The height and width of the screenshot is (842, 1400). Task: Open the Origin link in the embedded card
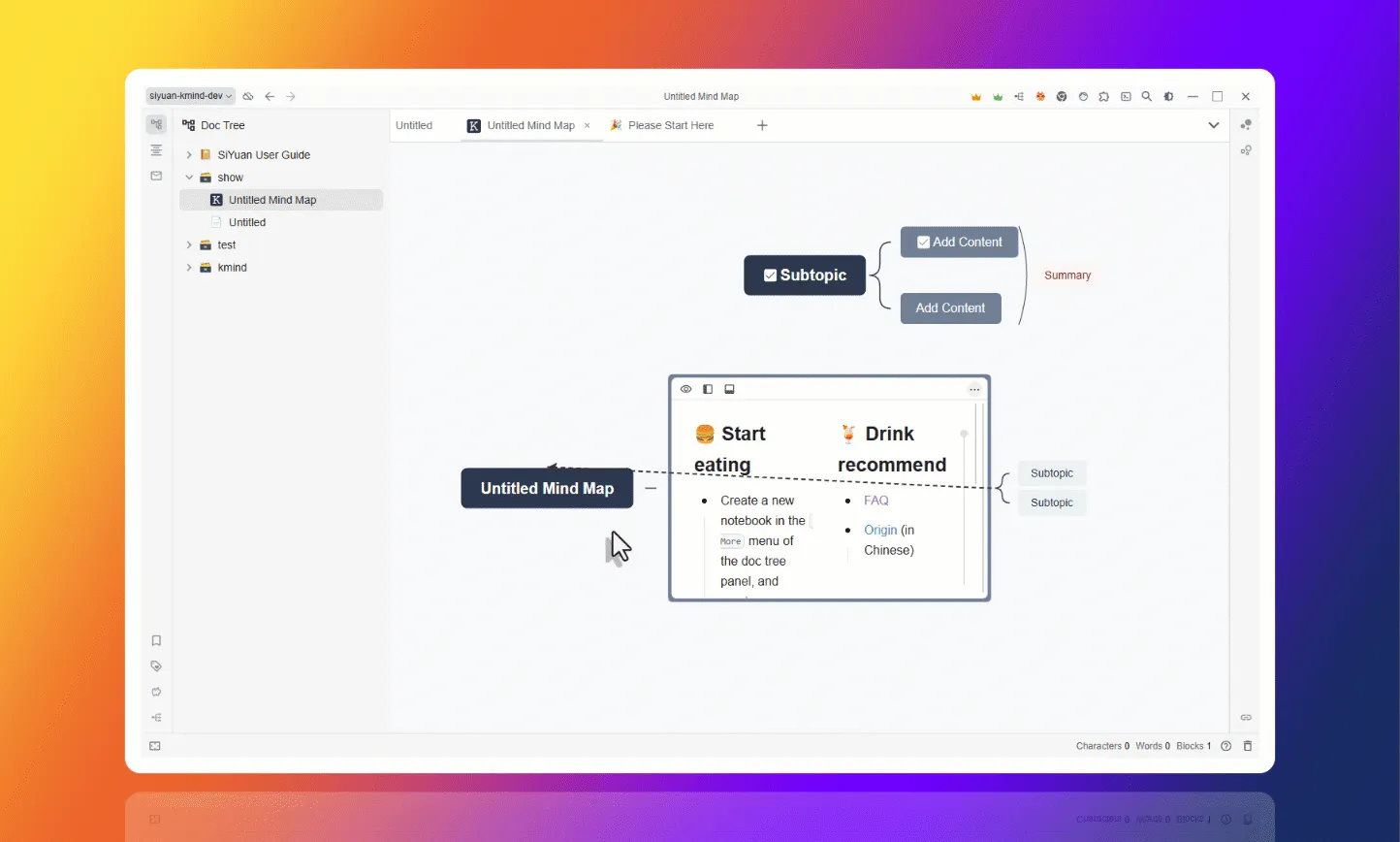click(880, 530)
